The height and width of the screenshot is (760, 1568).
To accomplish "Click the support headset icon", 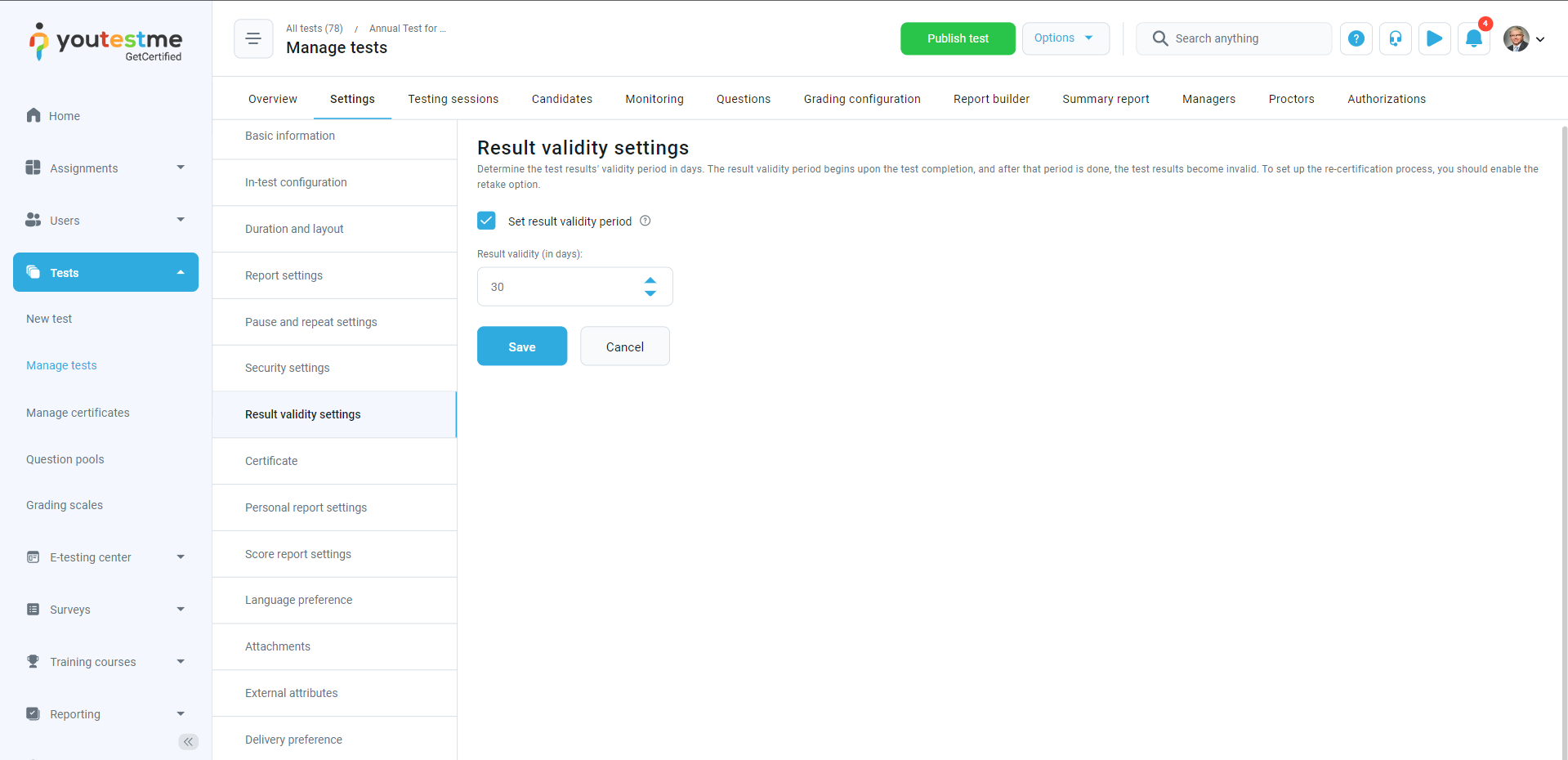I will (x=1395, y=38).
